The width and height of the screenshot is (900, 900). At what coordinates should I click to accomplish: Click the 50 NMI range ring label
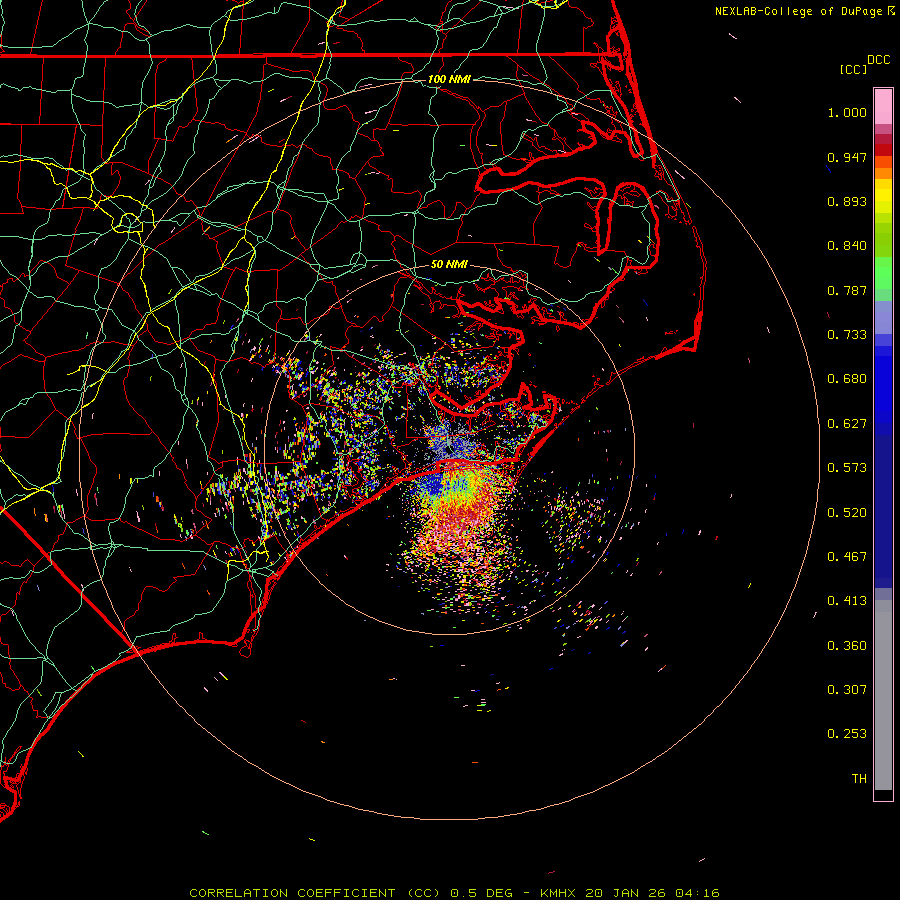449,264
